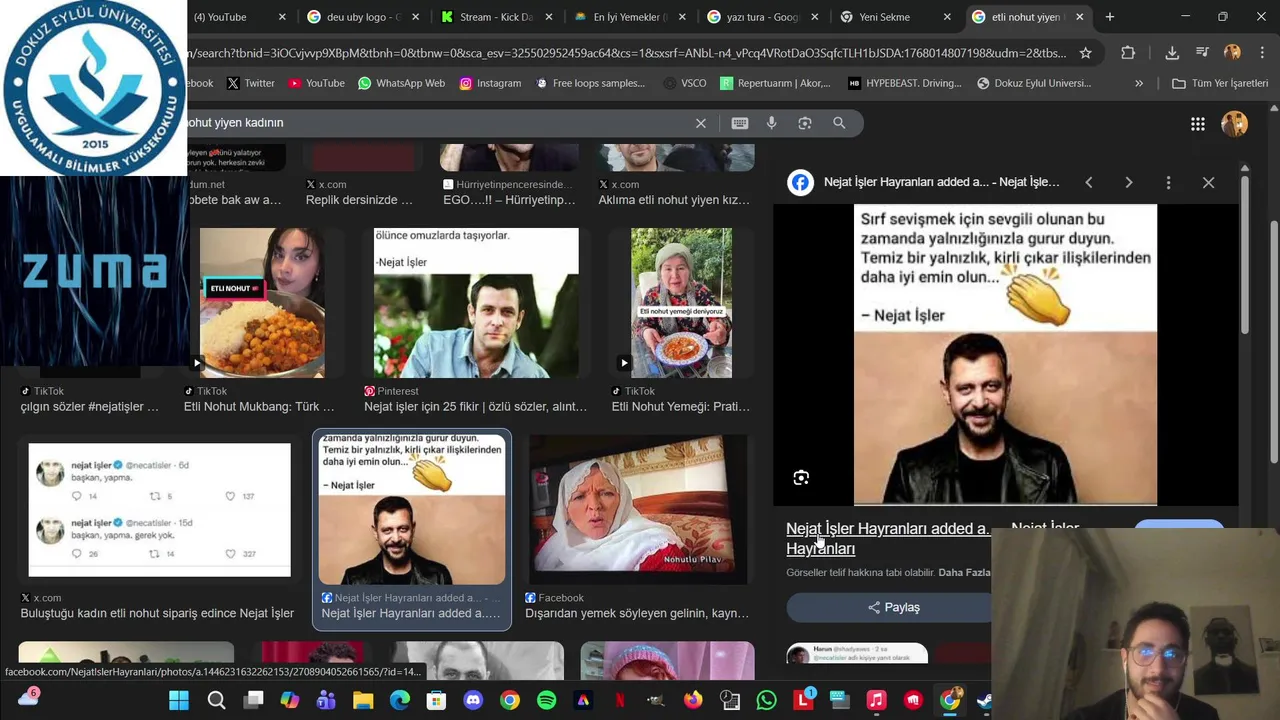Click the address bar URL field

point(625,53)
